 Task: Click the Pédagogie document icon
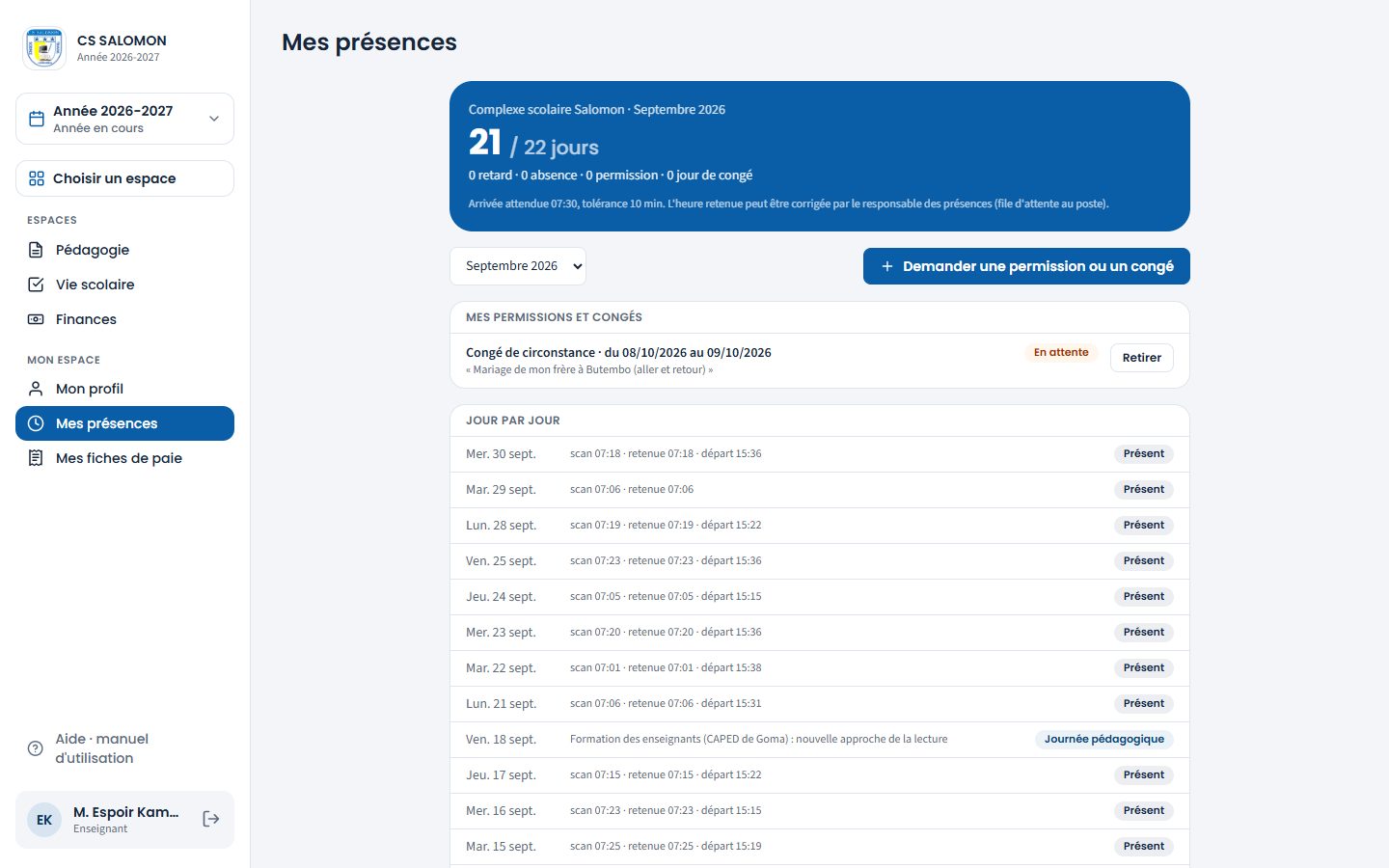click(36, 250)
